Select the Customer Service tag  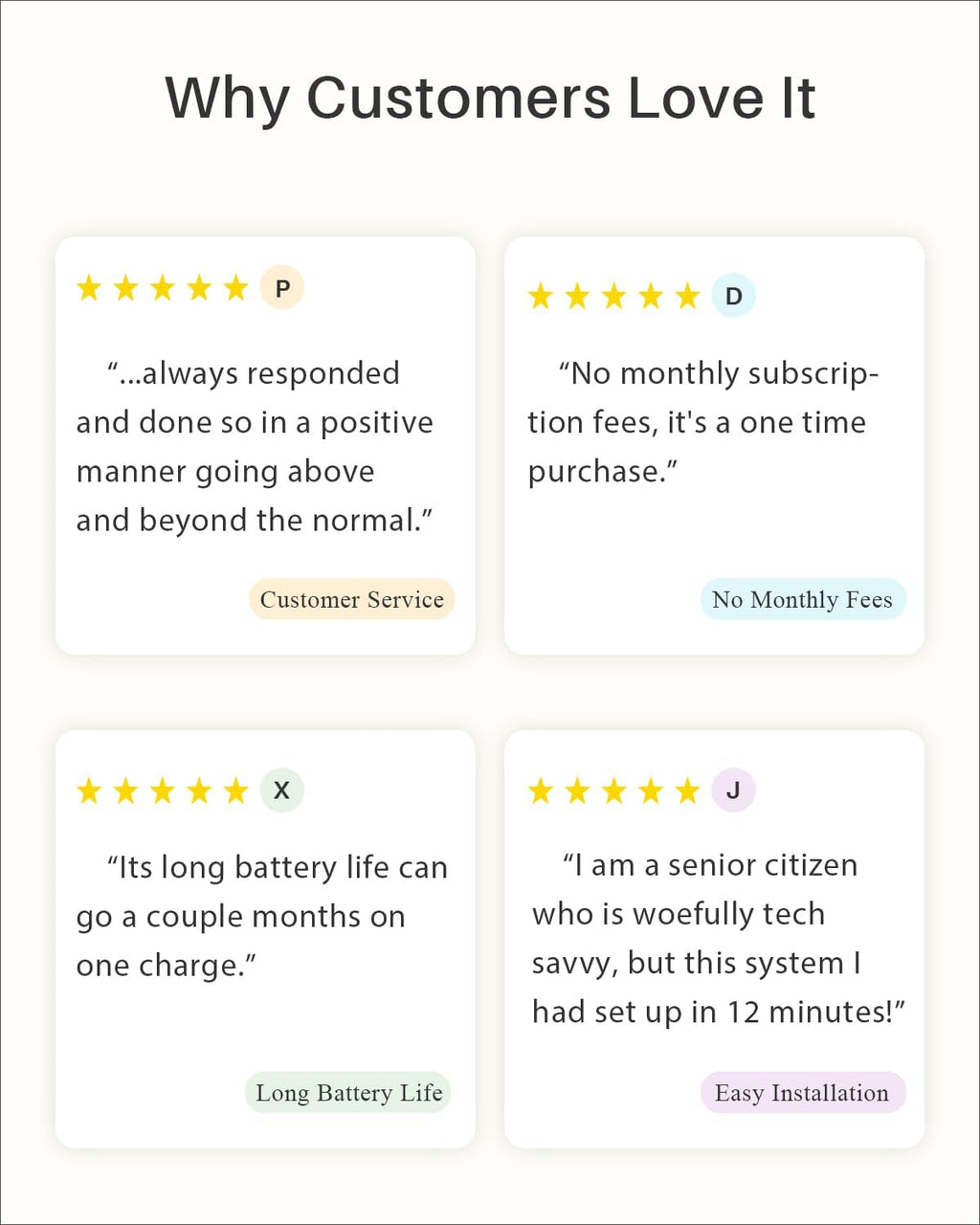point(352,599)
